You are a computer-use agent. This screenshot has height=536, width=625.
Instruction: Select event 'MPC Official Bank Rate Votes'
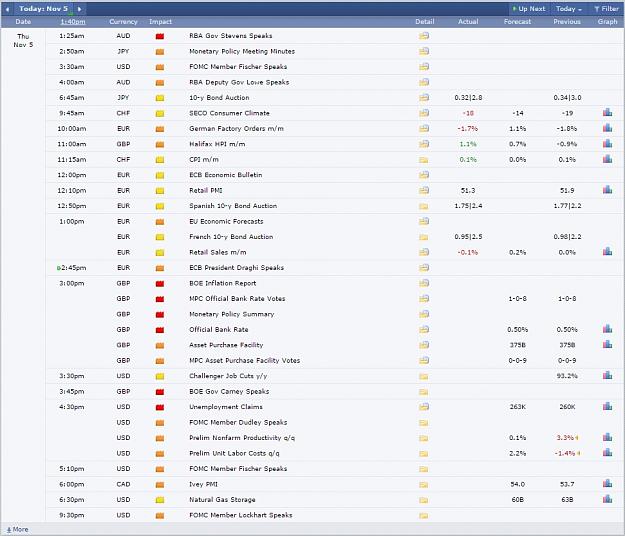pyautogui.click(x=237, y=298)
